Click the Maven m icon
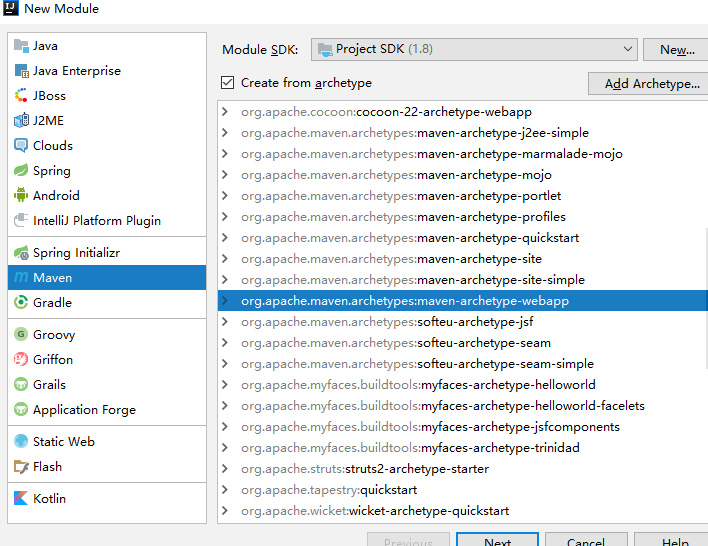 [21, 277]
